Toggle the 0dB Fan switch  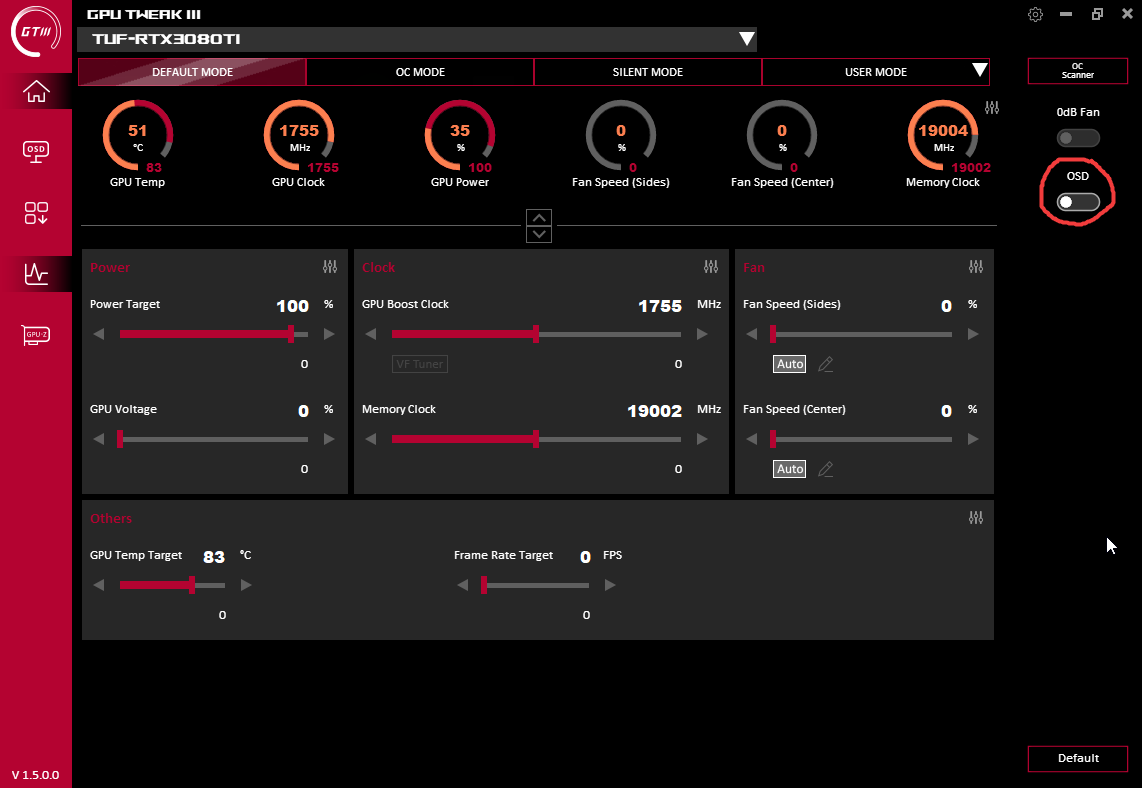(x=1078, y=138)
